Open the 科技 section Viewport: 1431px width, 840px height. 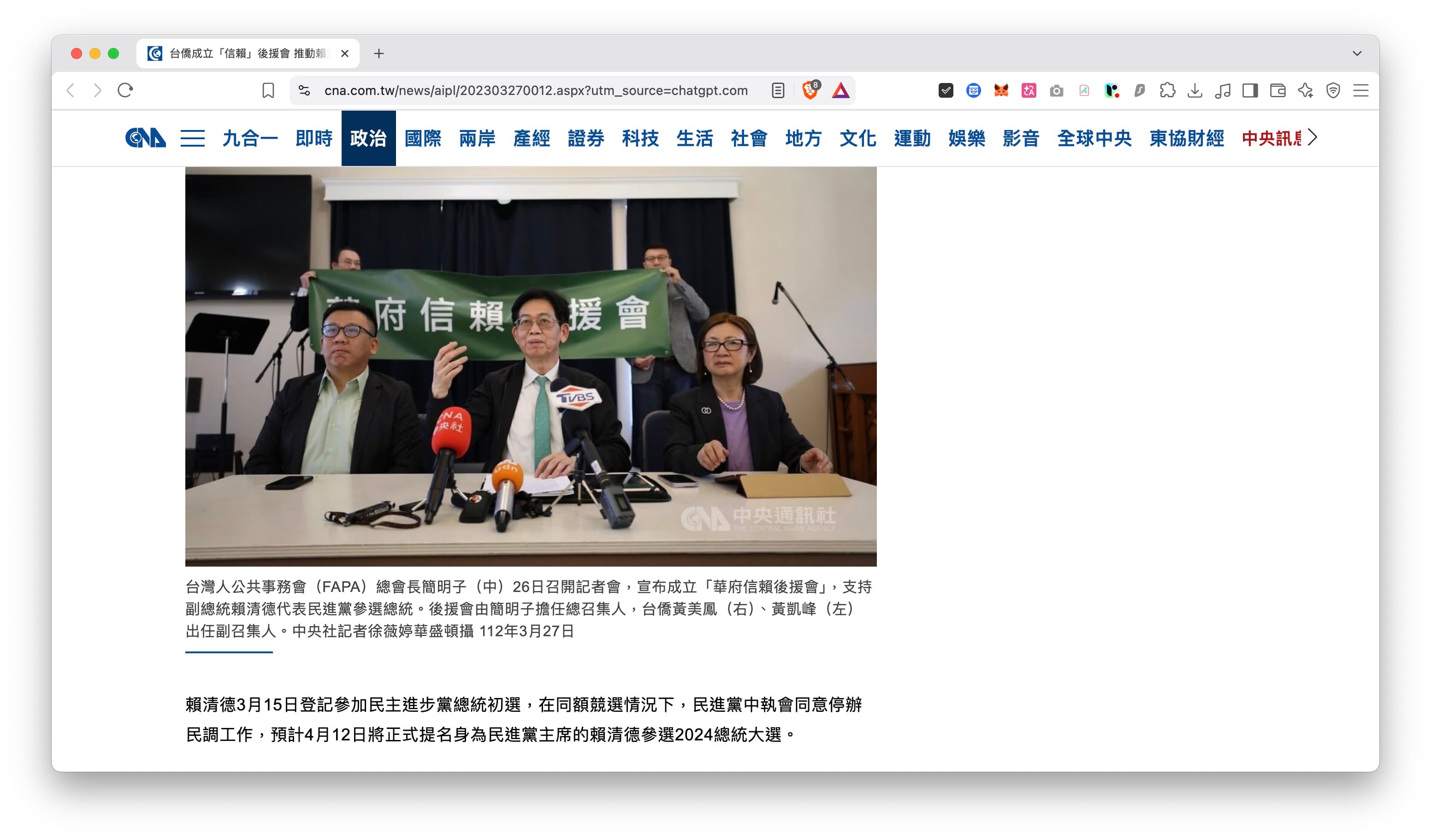click(x=640, y=138)
